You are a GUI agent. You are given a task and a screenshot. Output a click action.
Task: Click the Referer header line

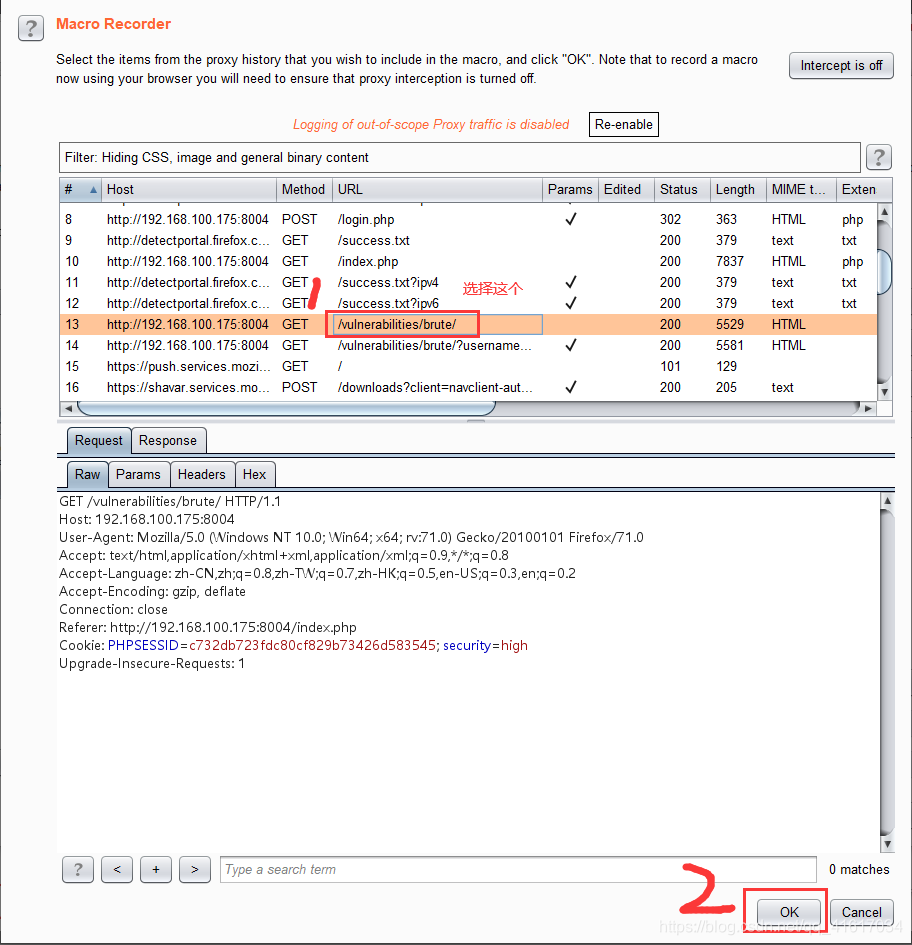[x=207, y=627]
